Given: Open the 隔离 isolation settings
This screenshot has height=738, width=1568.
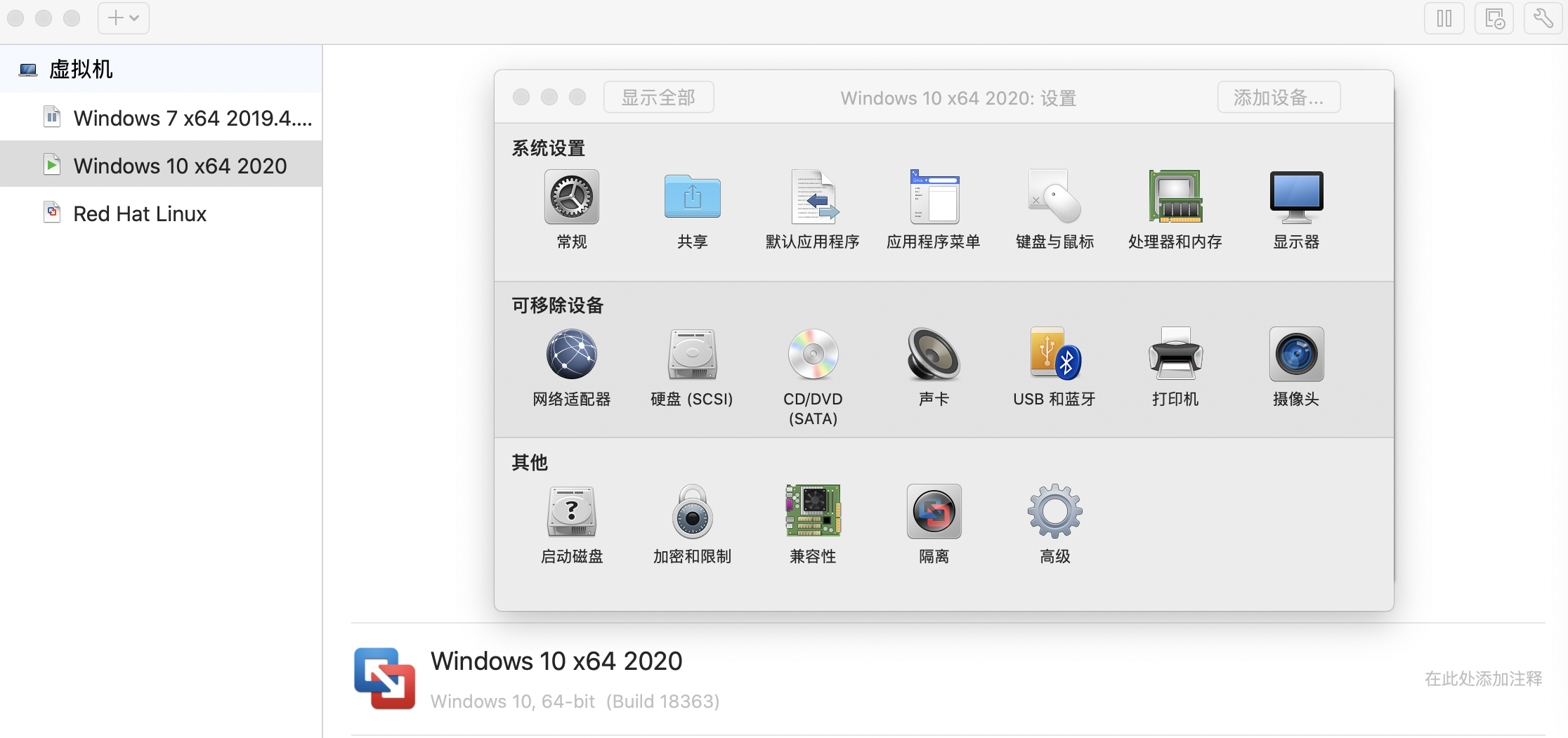Looking at the screenshot, I should point(934,512).
